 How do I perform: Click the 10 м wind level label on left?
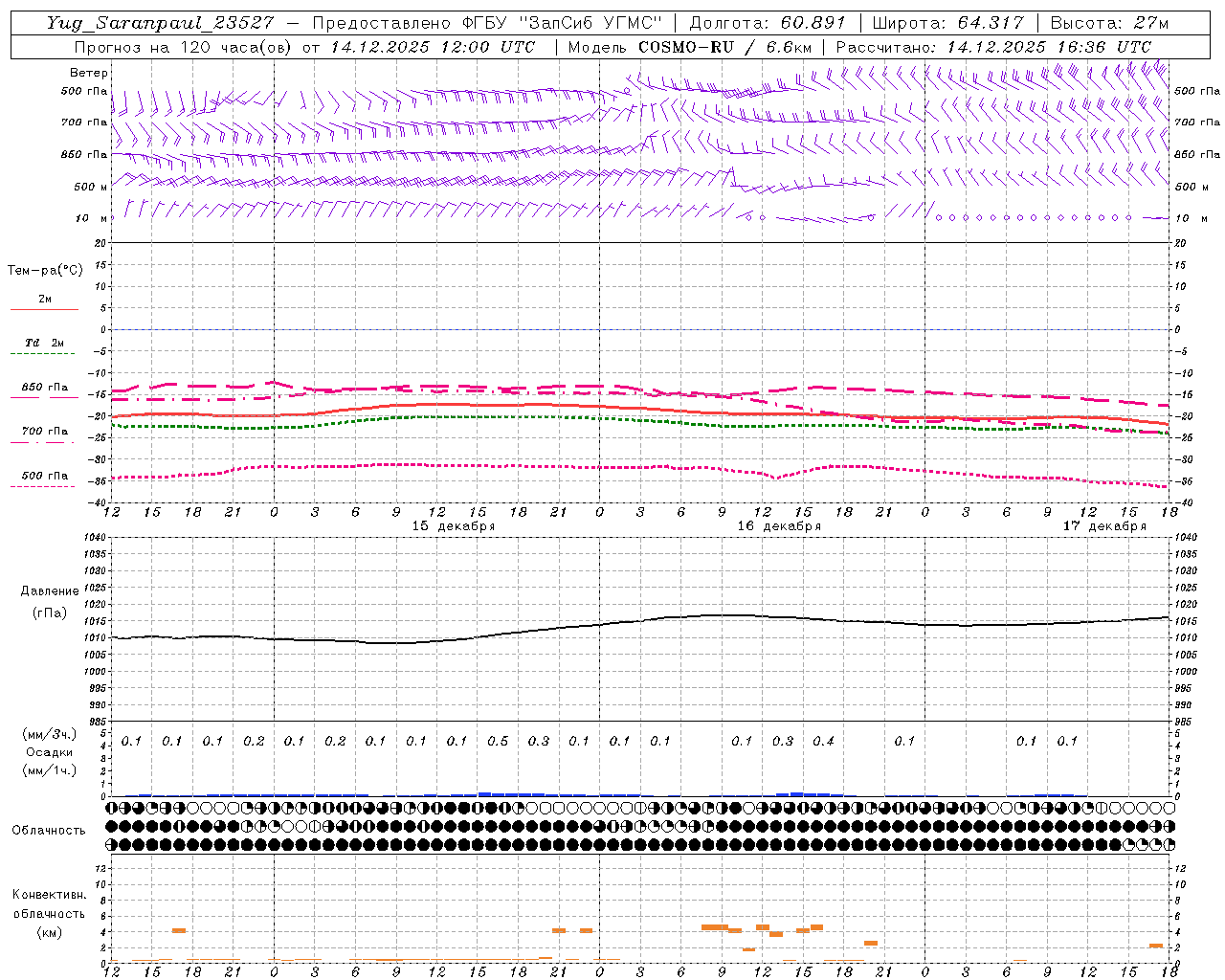pos(91,219)
